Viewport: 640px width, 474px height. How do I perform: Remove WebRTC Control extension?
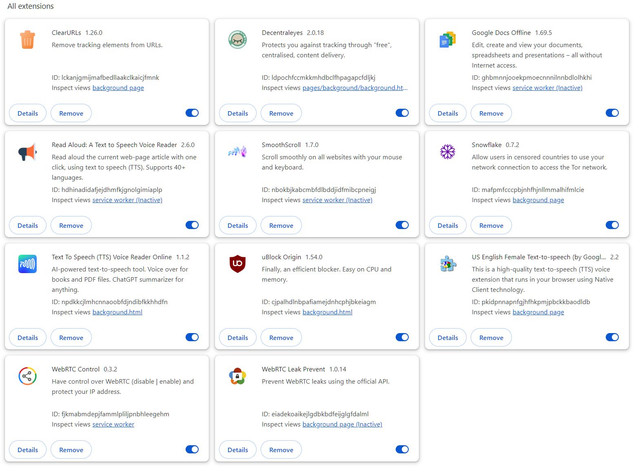click(x=71, y=450)
